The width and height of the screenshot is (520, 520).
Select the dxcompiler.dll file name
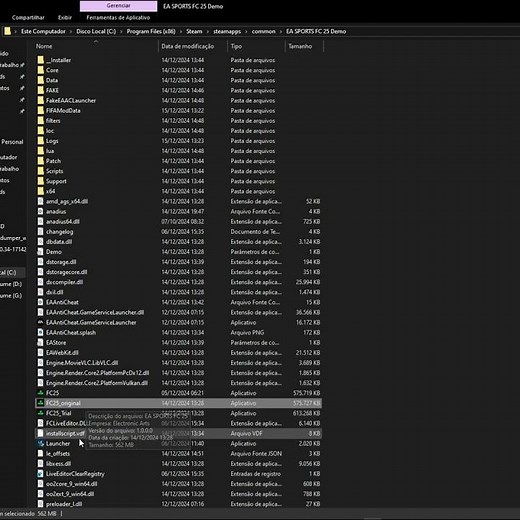click(x=65, y=282)
